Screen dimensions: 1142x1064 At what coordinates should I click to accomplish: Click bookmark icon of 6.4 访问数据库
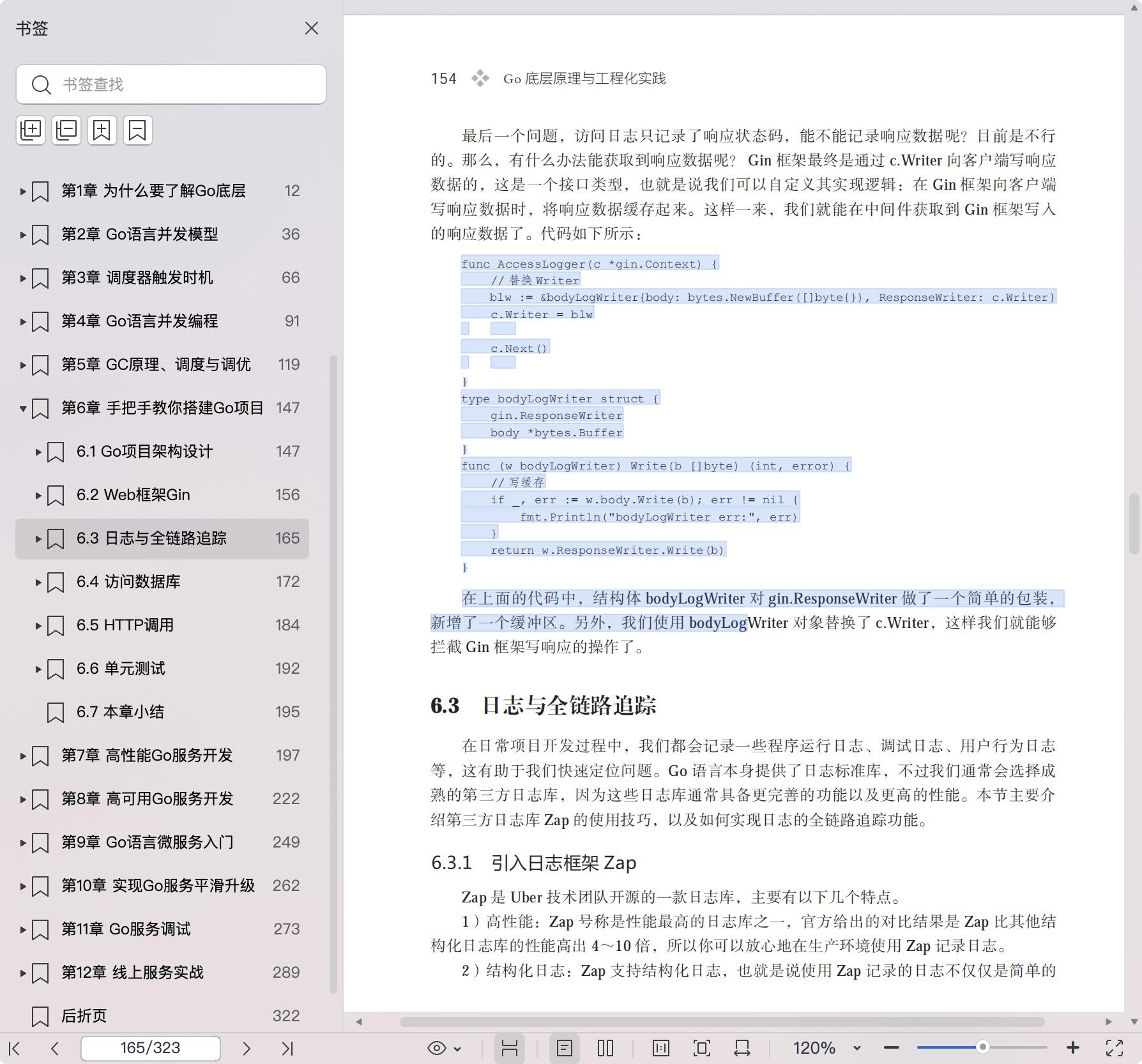pyautogui.click(x=56, y=582)
